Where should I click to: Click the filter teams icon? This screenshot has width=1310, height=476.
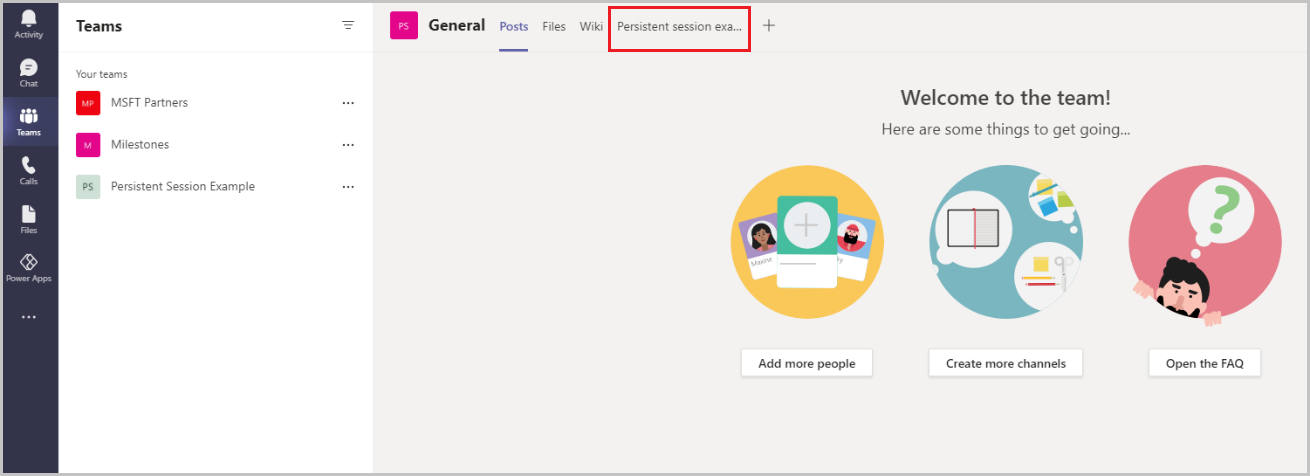[348, 26]
